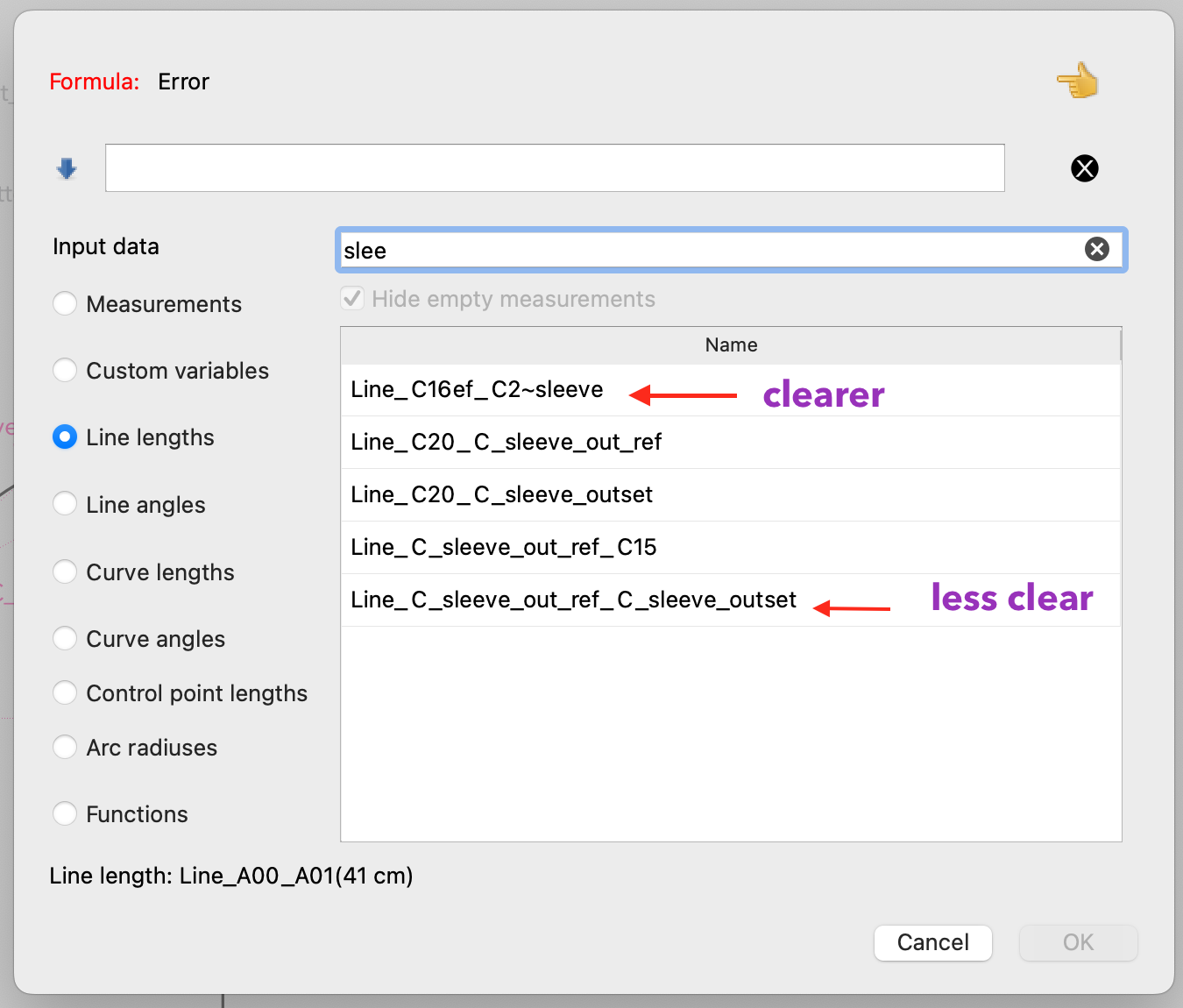Toggle Hide empty measurements checkbox
The width and height of the screenshot is (1183, 1008).
pos(352,299)
